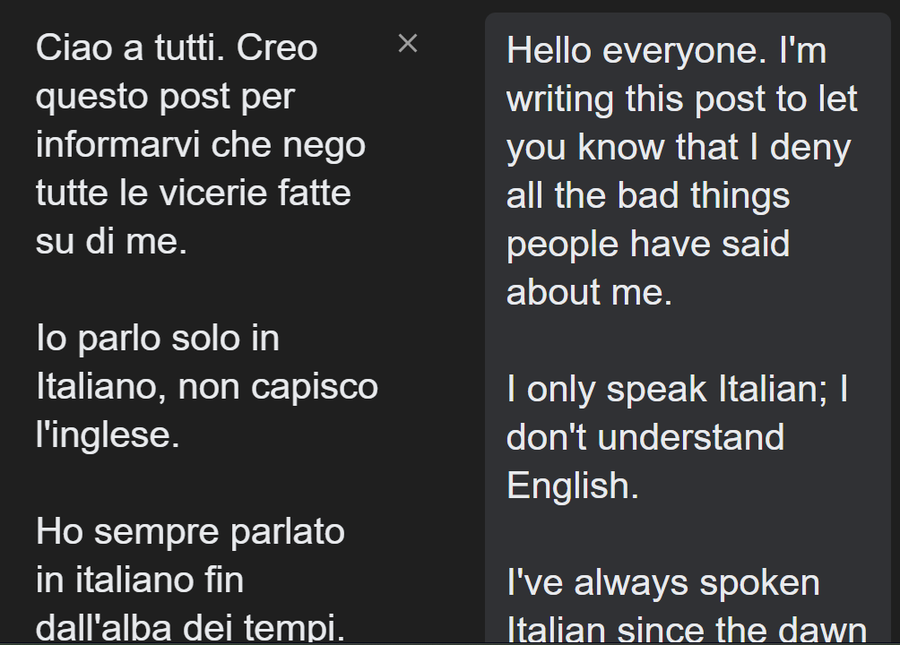Image resolution: width=900 pixels, height=645 pixels.
Task: Click 'about me.' in the translation panel
Action: (x=589, y=292)
